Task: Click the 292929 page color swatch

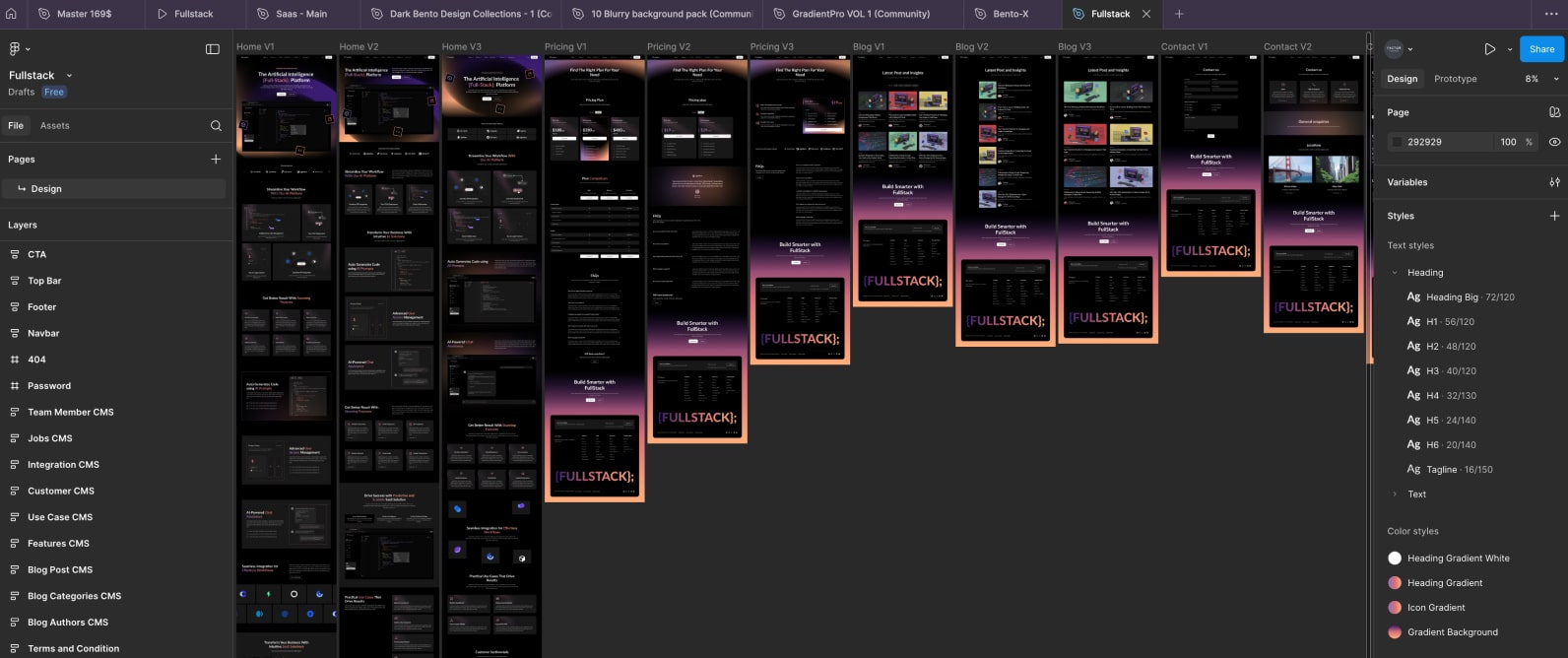Action: tap(1396, 142)
